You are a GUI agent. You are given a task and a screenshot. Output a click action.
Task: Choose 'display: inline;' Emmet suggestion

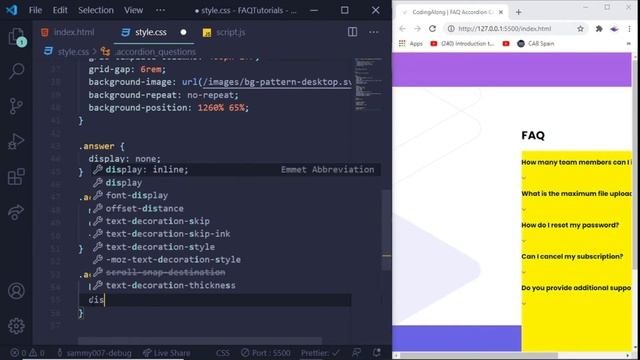[x=235, y=170]
